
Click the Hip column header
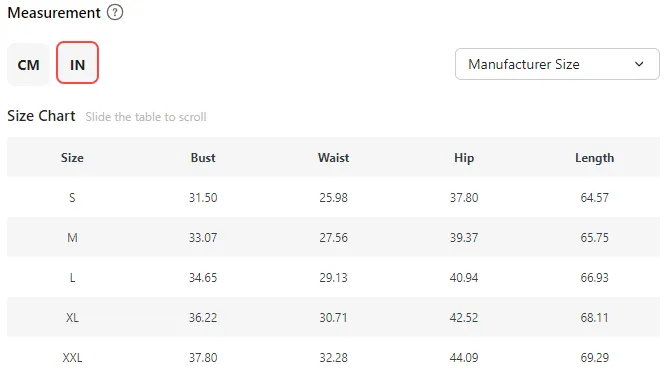[x=464, y=158]
